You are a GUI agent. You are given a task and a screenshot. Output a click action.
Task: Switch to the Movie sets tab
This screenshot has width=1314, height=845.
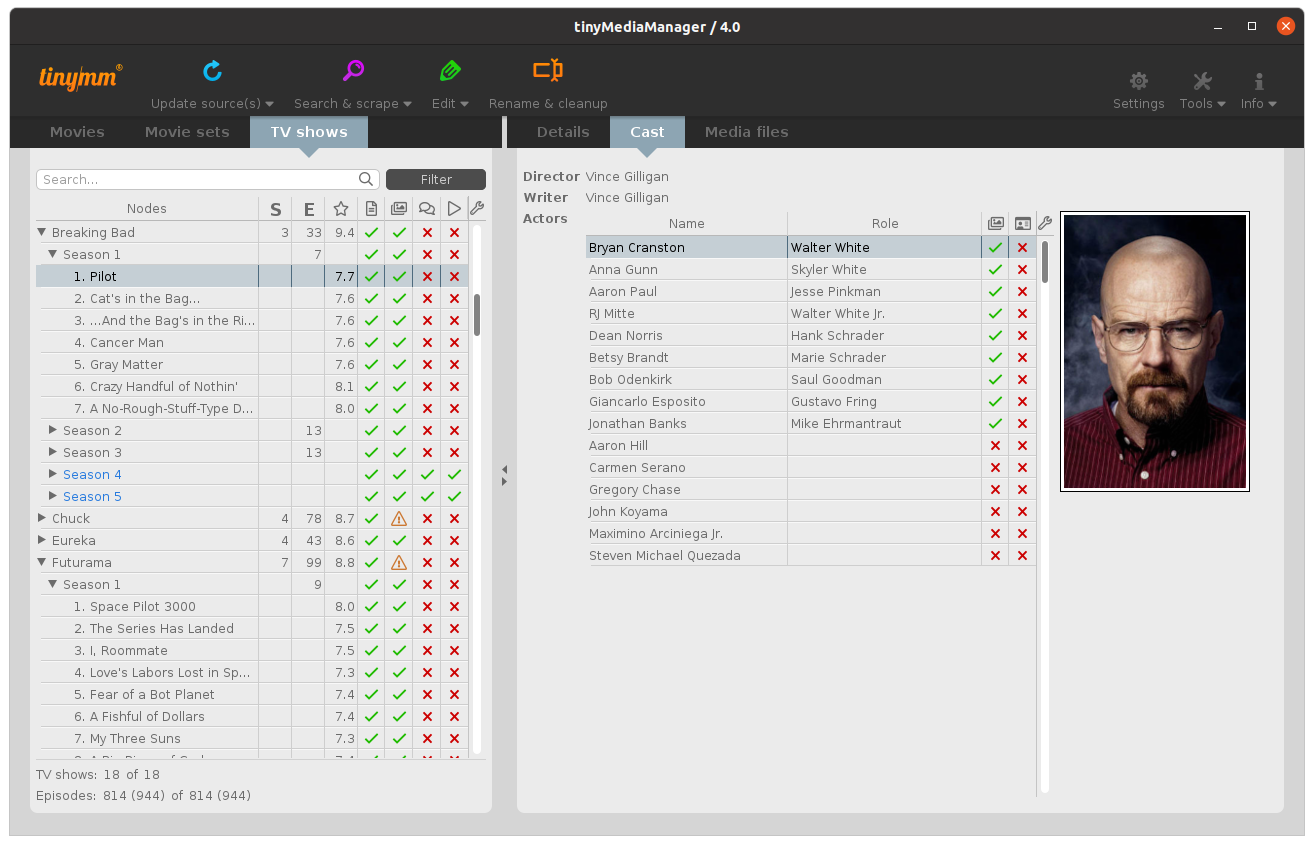pos(187,132)
